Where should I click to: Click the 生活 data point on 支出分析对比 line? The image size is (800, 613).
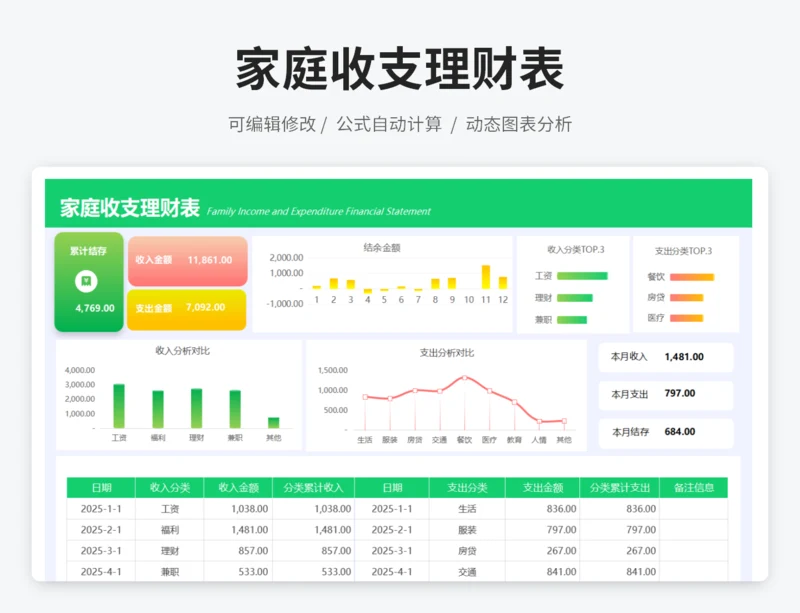coord(365,397)
